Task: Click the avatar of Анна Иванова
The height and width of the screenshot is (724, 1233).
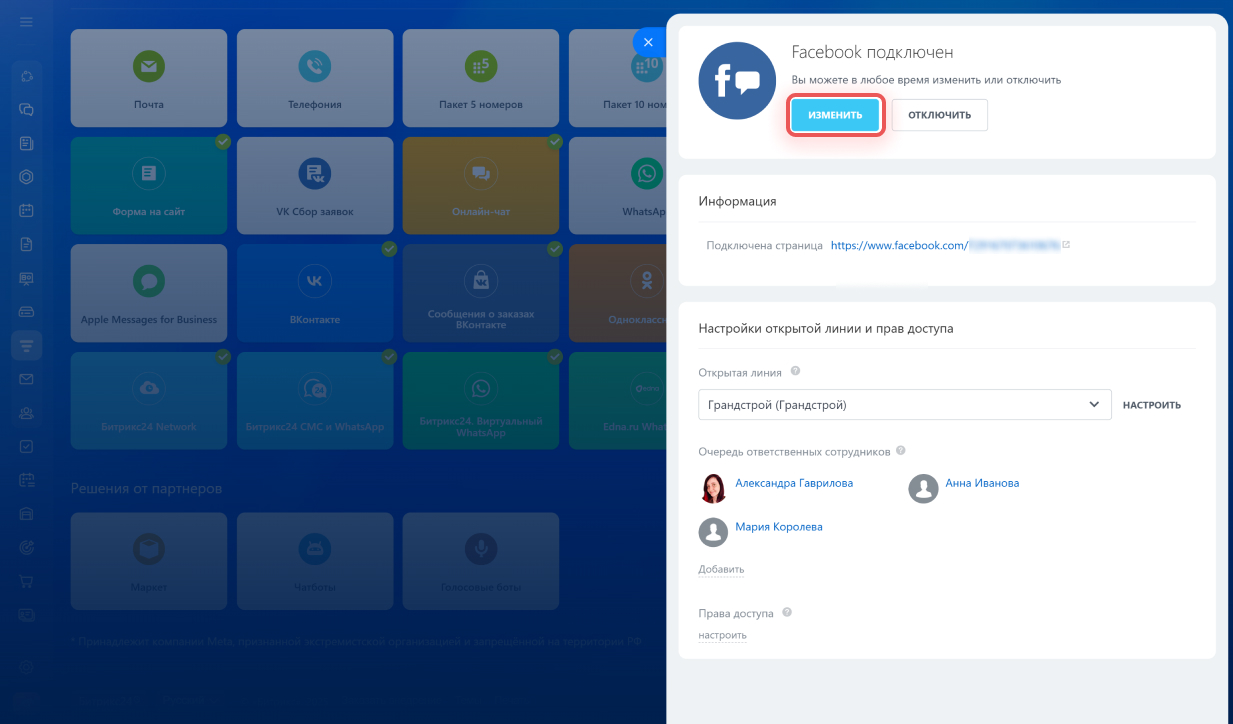Action: coord(923,488)
